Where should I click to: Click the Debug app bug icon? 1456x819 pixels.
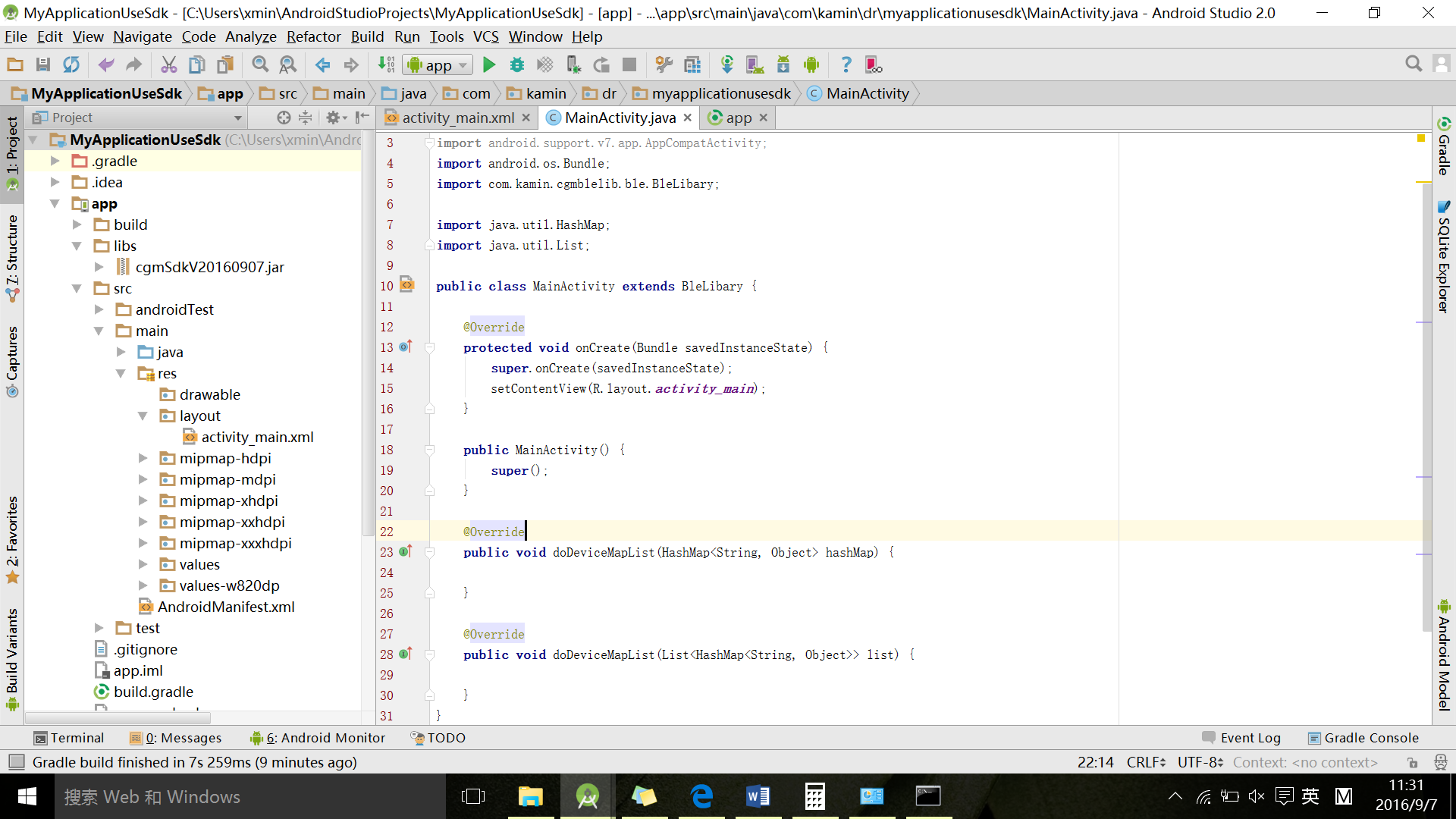(517, 65)
